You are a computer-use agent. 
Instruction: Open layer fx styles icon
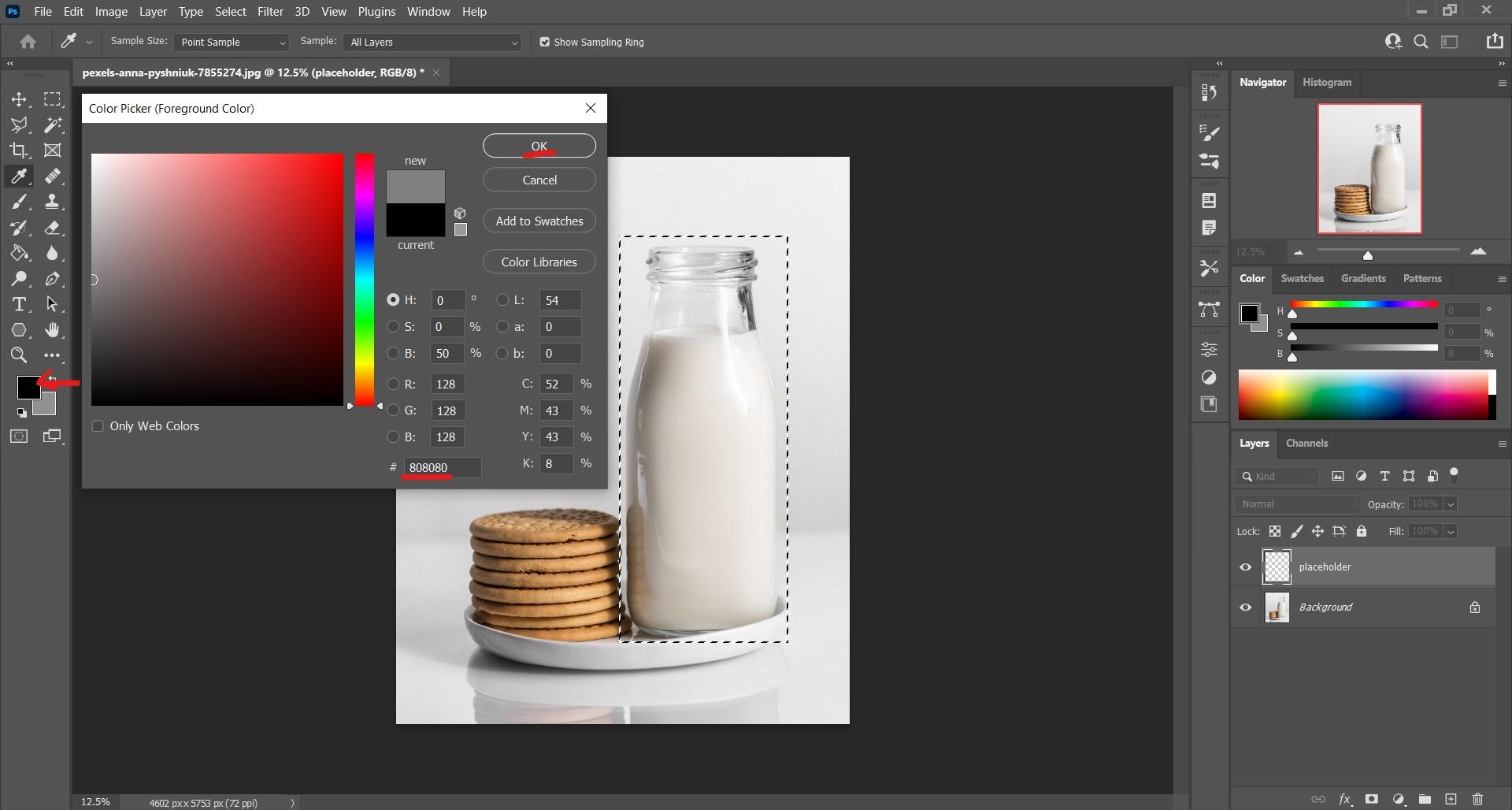coord(1345,799)
